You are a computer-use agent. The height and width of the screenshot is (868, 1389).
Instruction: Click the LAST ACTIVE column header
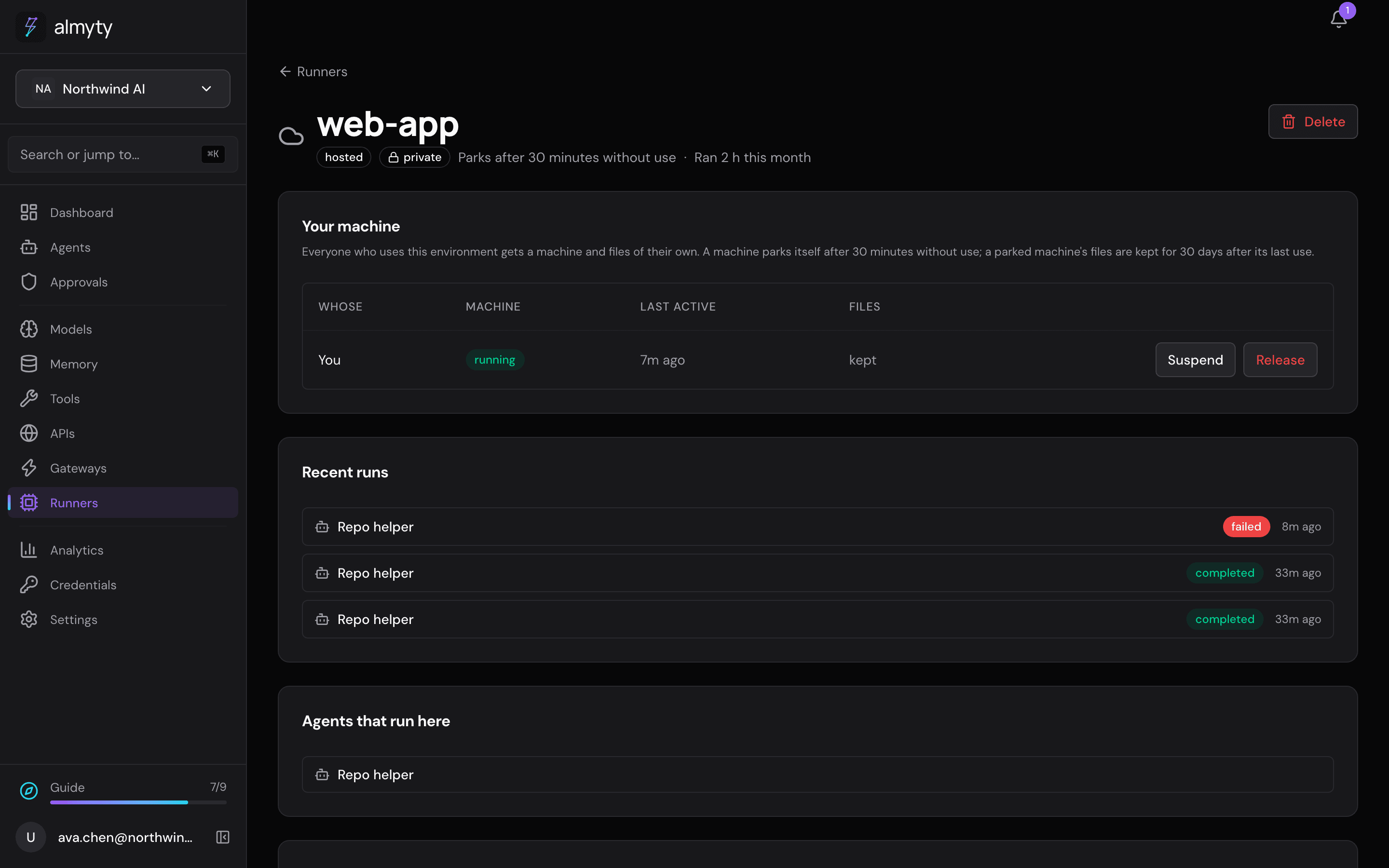coord(678,307)
